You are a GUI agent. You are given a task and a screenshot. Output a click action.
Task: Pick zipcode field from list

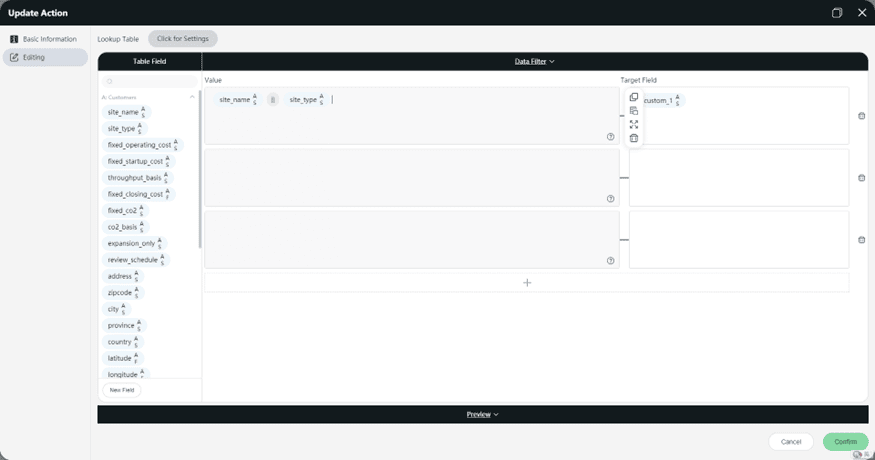point(123,293)
